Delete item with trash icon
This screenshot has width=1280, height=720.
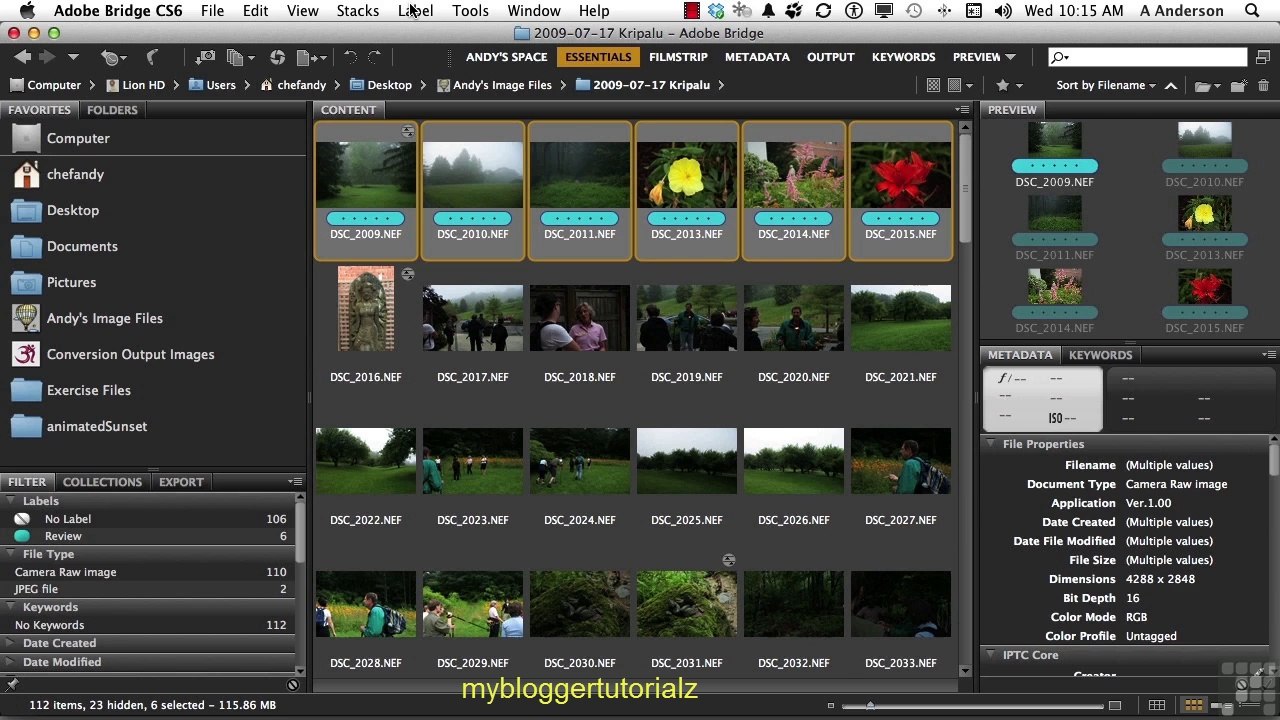click(x=1262, y=85)
